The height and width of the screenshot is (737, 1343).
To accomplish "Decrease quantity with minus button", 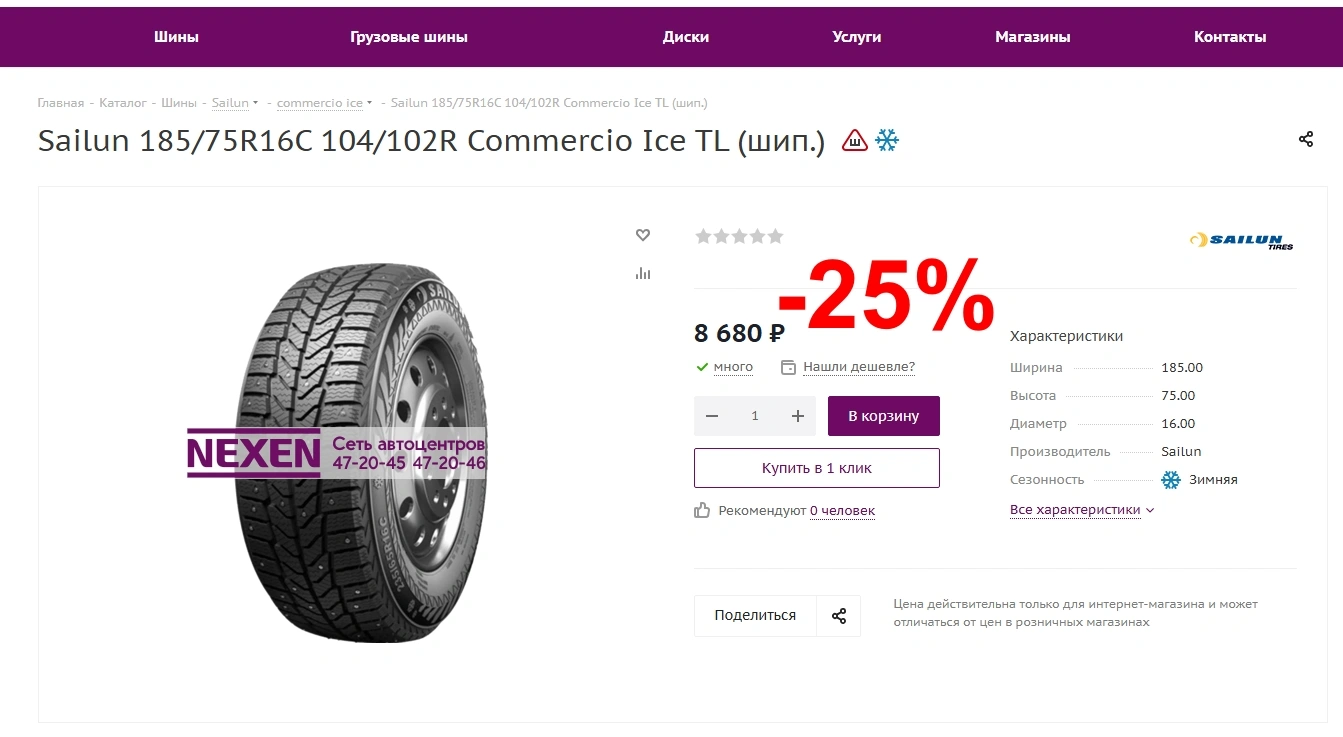I will [712, 416].
